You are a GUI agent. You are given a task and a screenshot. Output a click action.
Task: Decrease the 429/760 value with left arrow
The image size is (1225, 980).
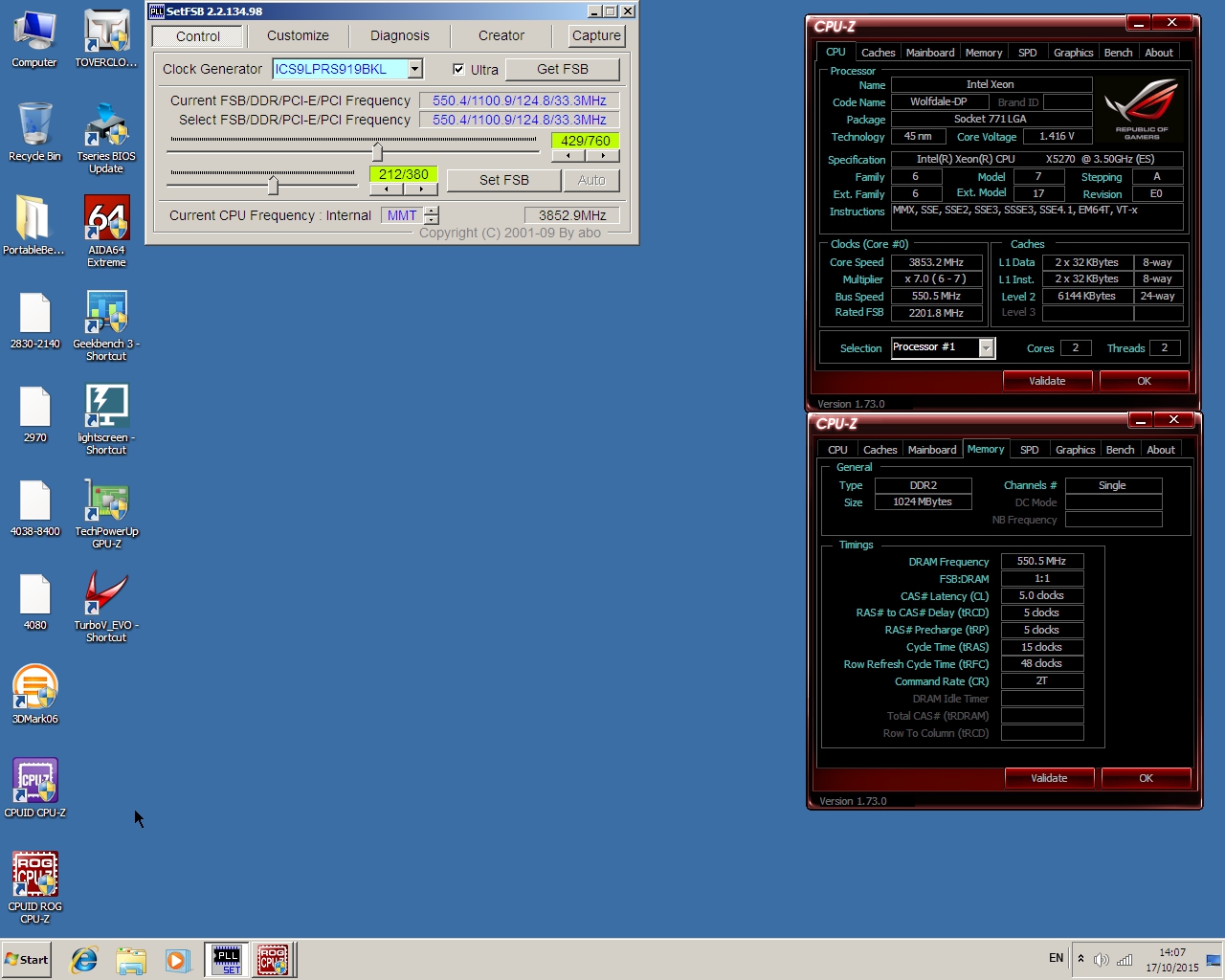click(x=568, y=155)
